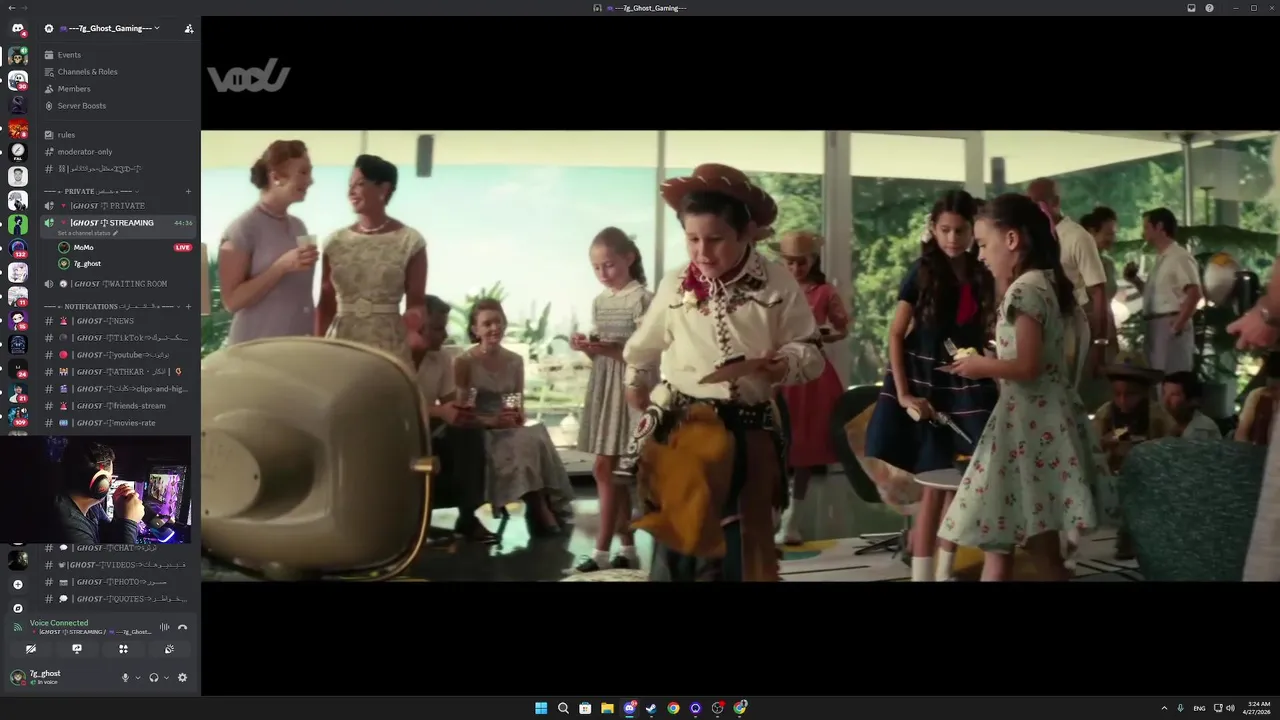The width and height of the screenshot is (1280, 720).
Task: Select the server icon with badge 30
Action: (x=18, y=81)
